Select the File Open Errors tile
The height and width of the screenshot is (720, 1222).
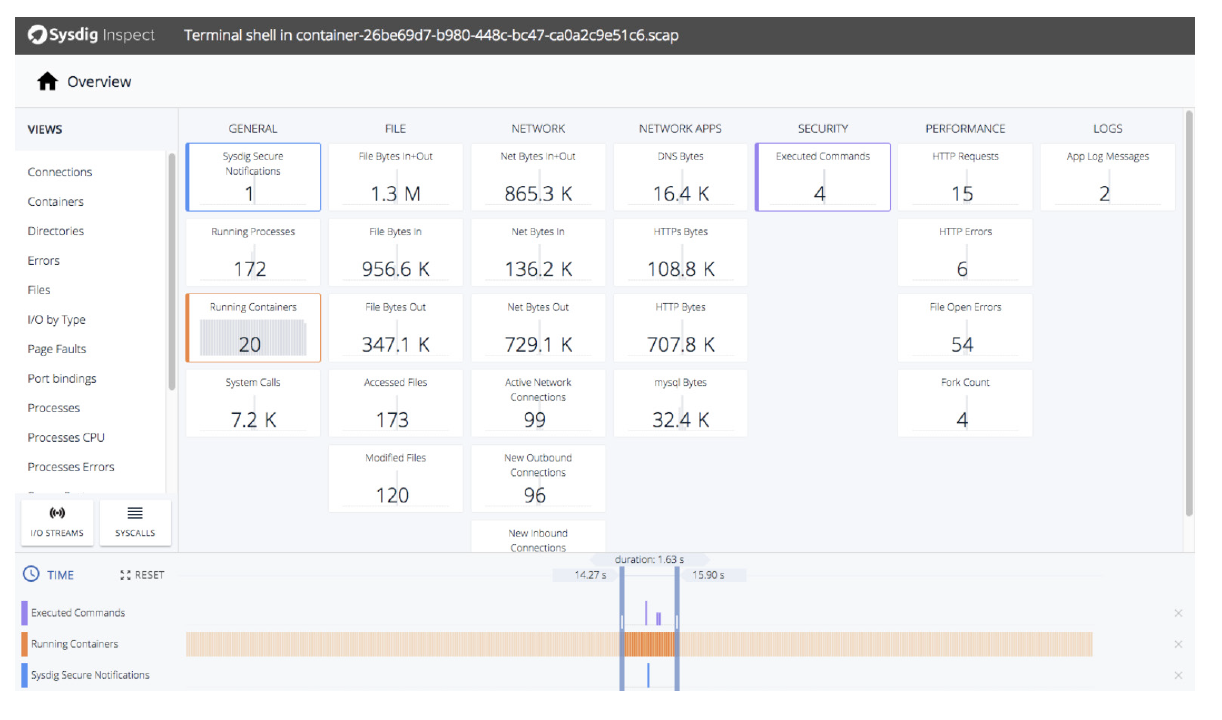pyautogui.click(x=964, y=327)
